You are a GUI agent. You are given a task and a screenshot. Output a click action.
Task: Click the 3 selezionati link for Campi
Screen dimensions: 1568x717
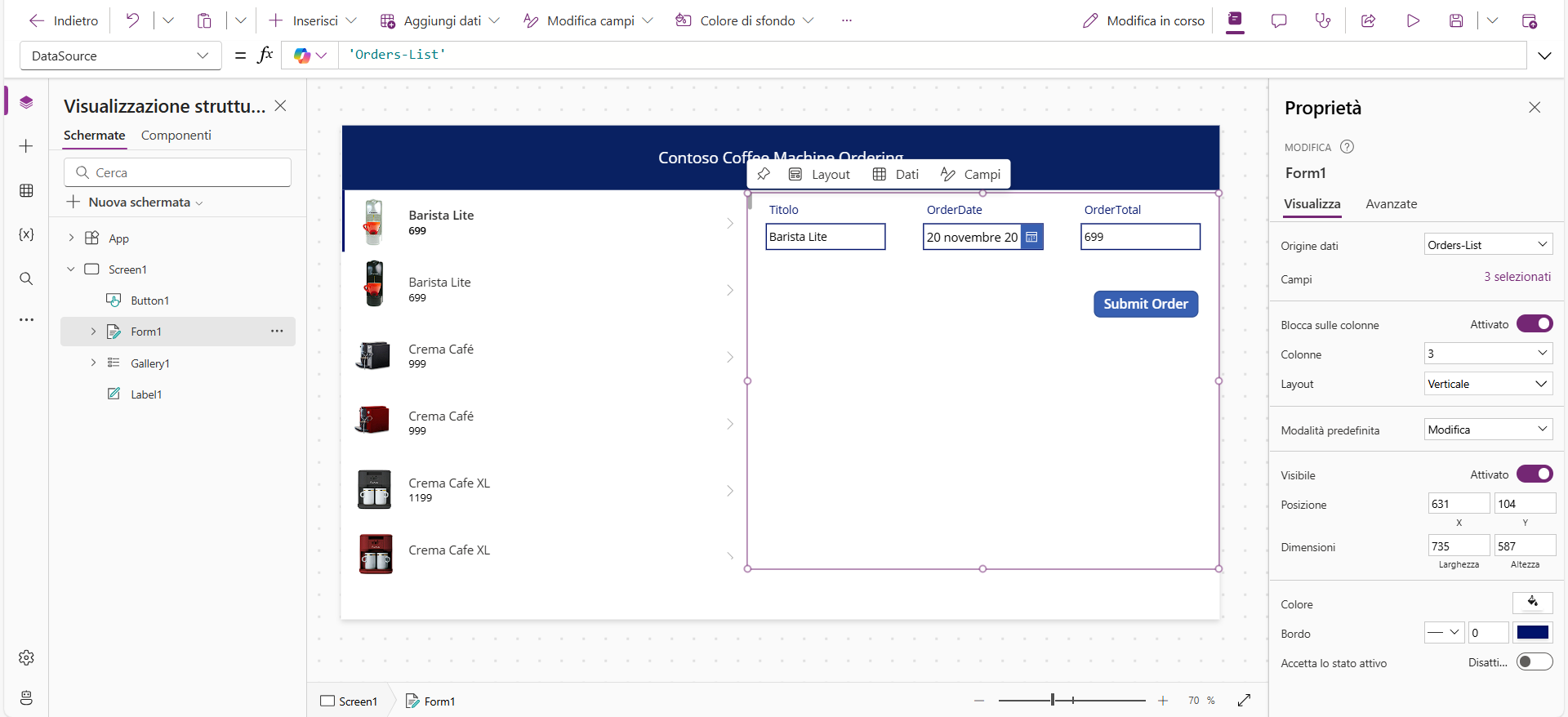pyautogui.click(x=1517, y=277)
